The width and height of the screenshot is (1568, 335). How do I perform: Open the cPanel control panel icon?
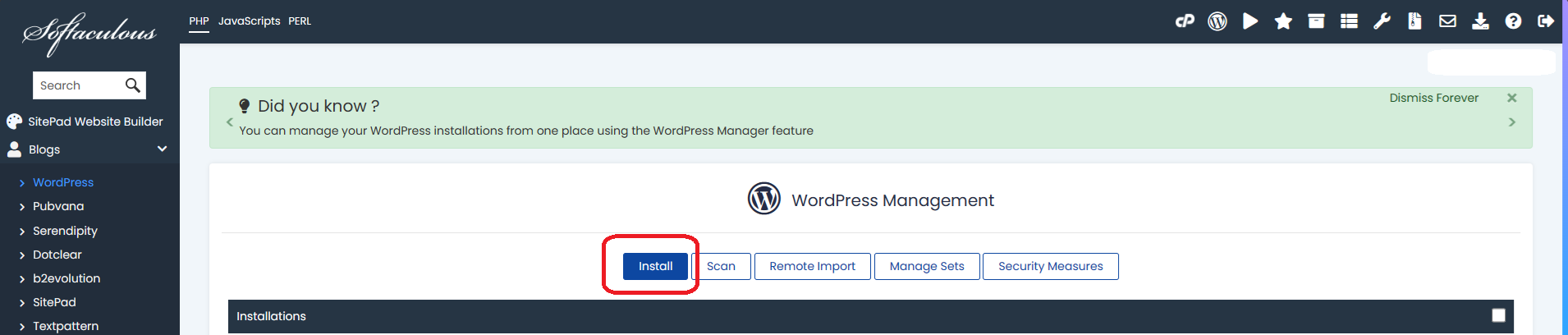click(1185, 21)
